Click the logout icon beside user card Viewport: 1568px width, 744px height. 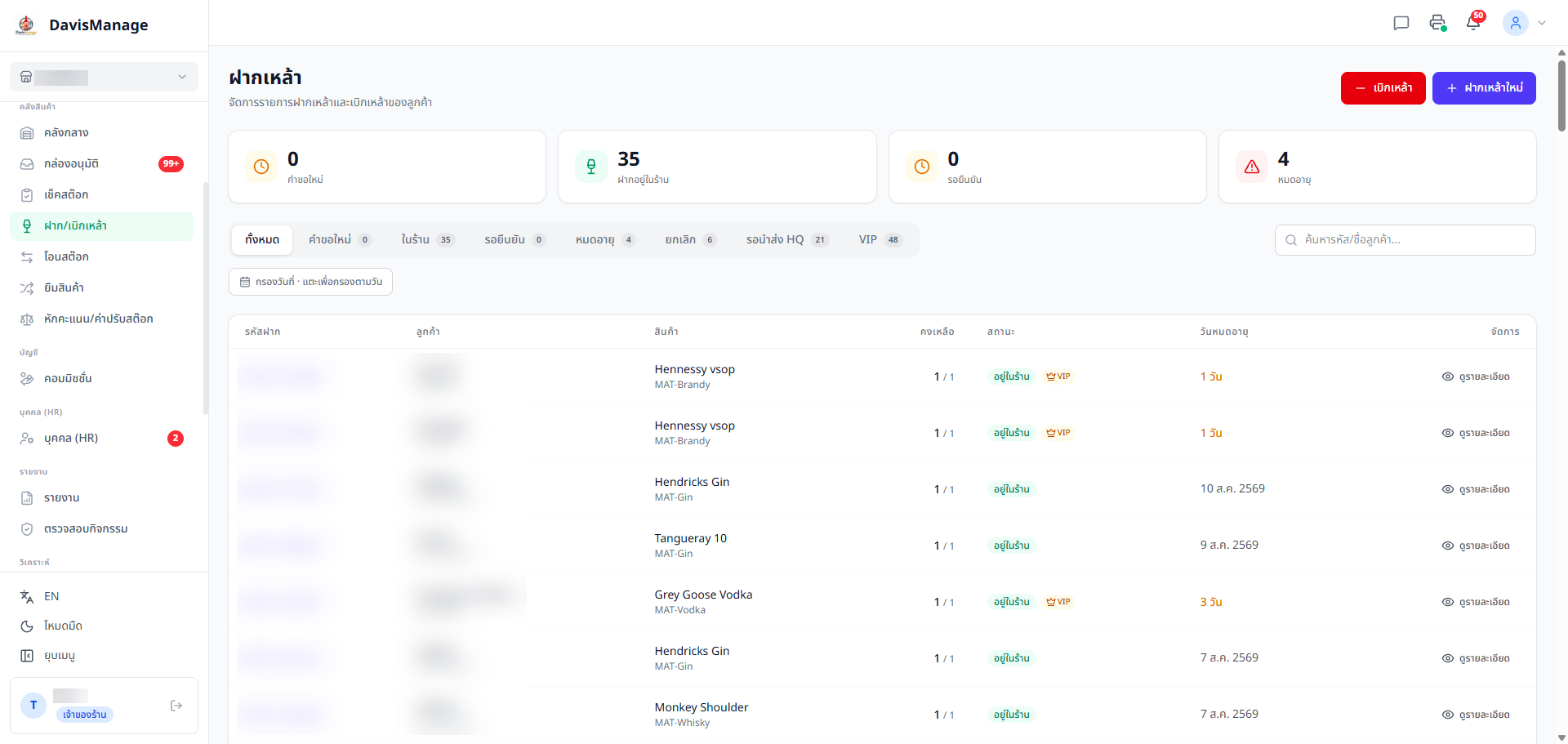[x=176, y=706]
